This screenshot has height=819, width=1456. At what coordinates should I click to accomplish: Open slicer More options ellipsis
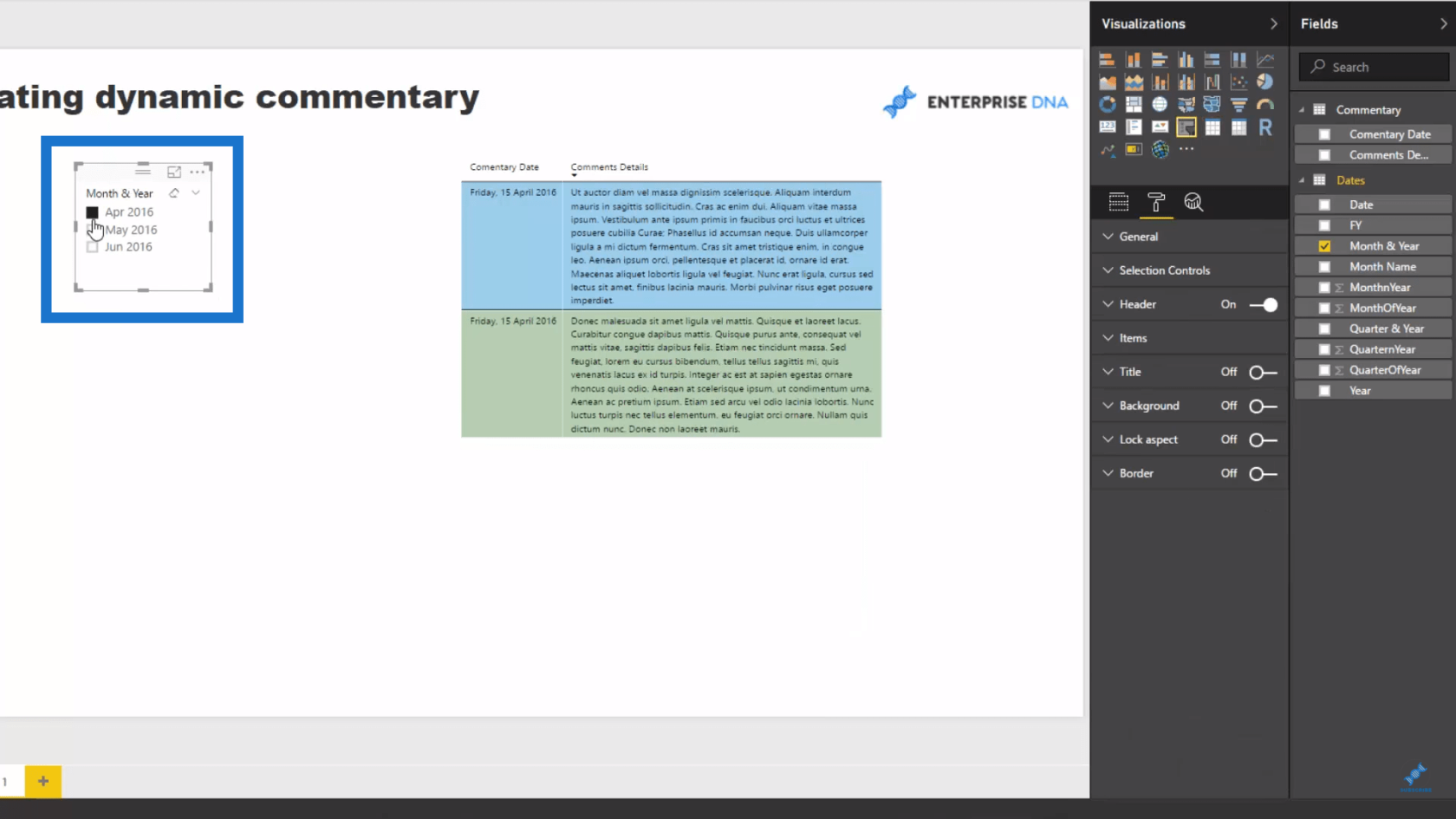click(198, 172)
